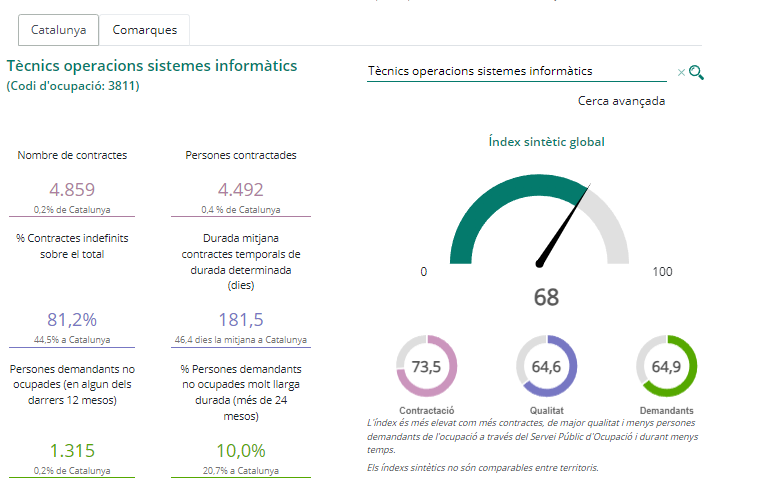
Task: Click the Qualitat 64,6 donut gauge
Action: click(x=546, y=366)
